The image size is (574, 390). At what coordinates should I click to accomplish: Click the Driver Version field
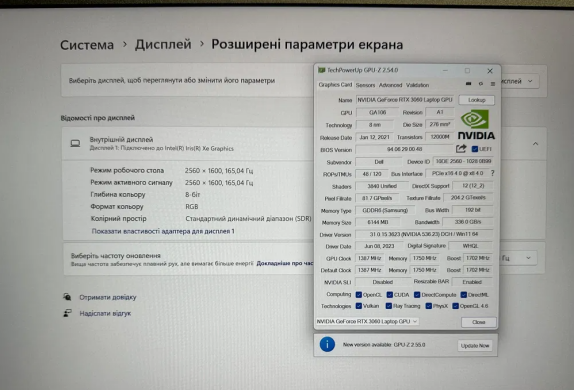[424, 234]
